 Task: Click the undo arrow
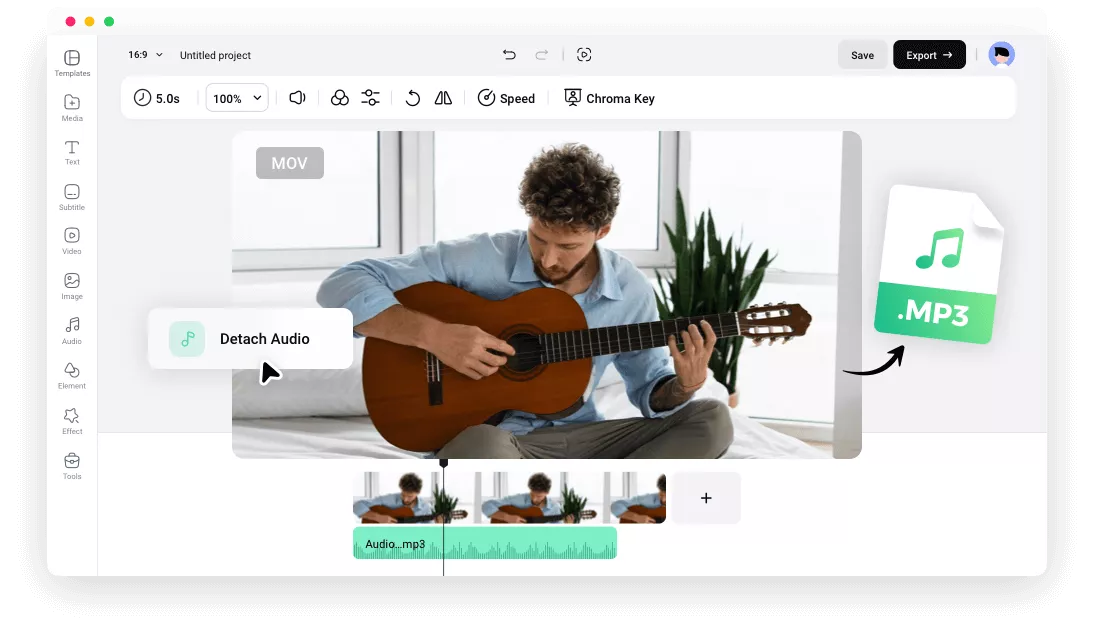[x=509, y=54]
